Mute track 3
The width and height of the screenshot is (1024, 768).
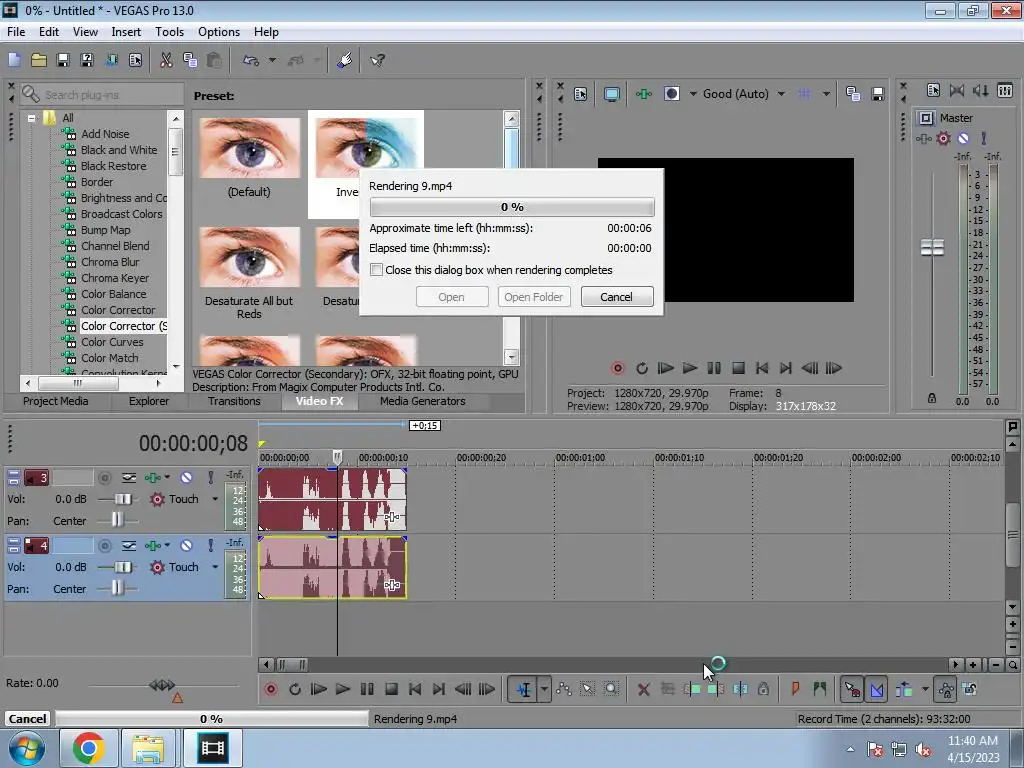point(186,477)
